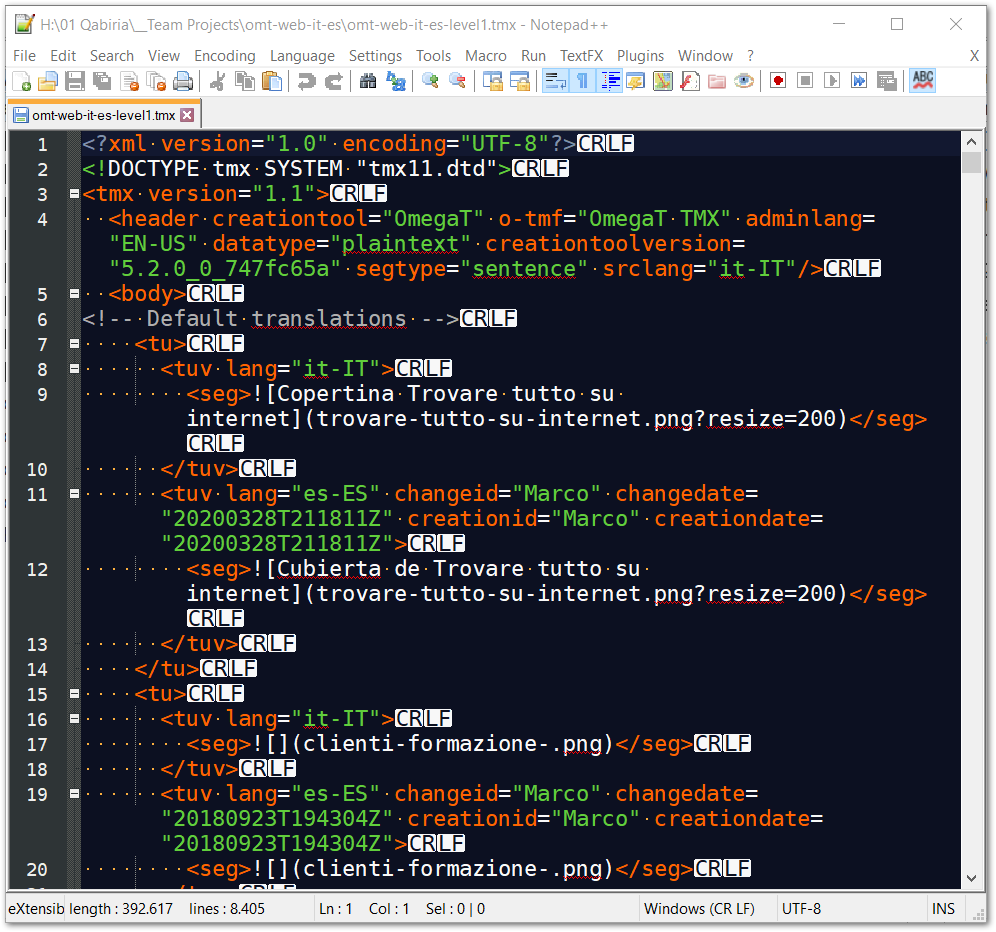Click the Save All toolbar icon
This screenshot has height=932, width=996.
[x=102, y=82]
